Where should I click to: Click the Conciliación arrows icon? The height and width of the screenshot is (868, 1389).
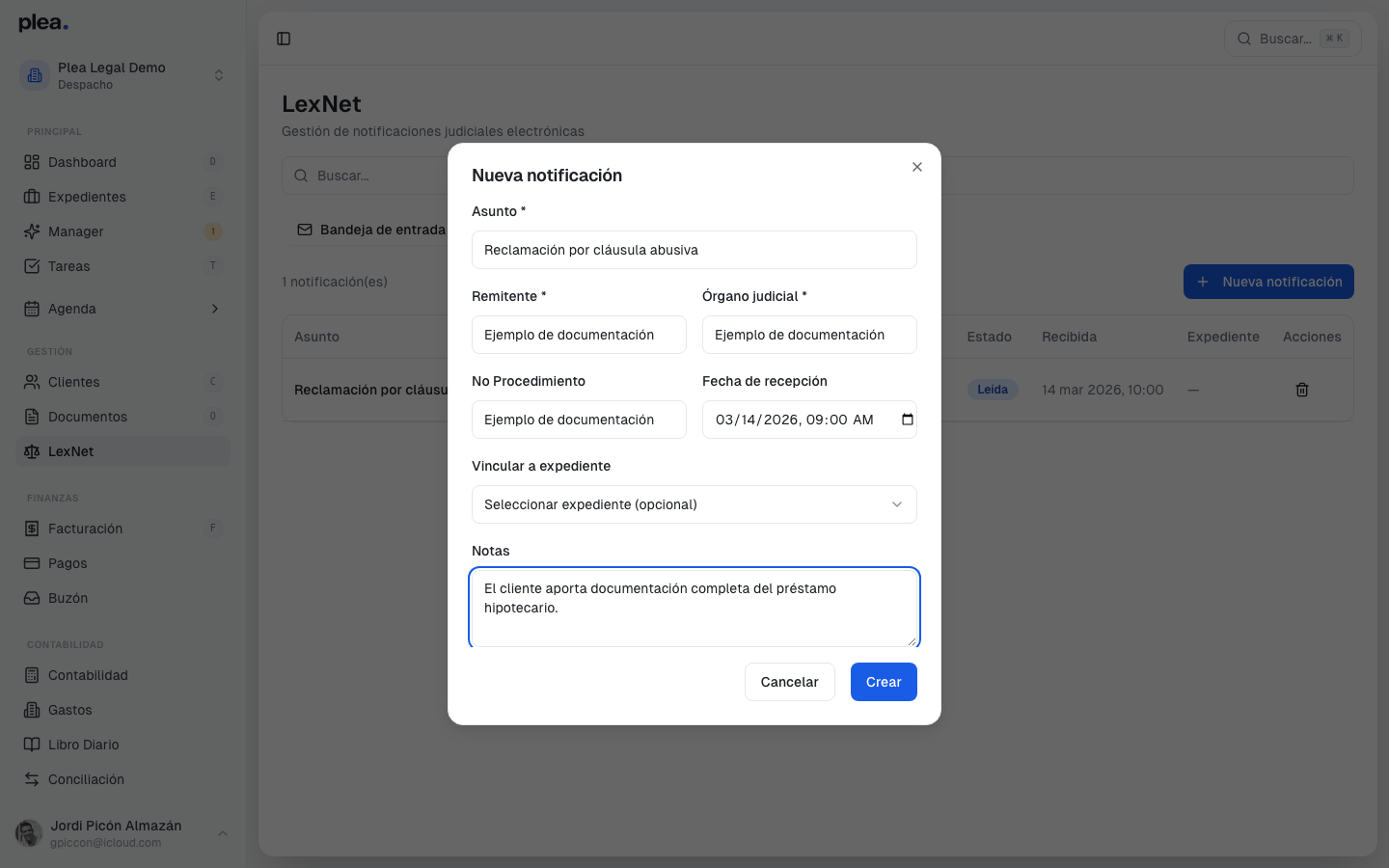click(32, 779)
